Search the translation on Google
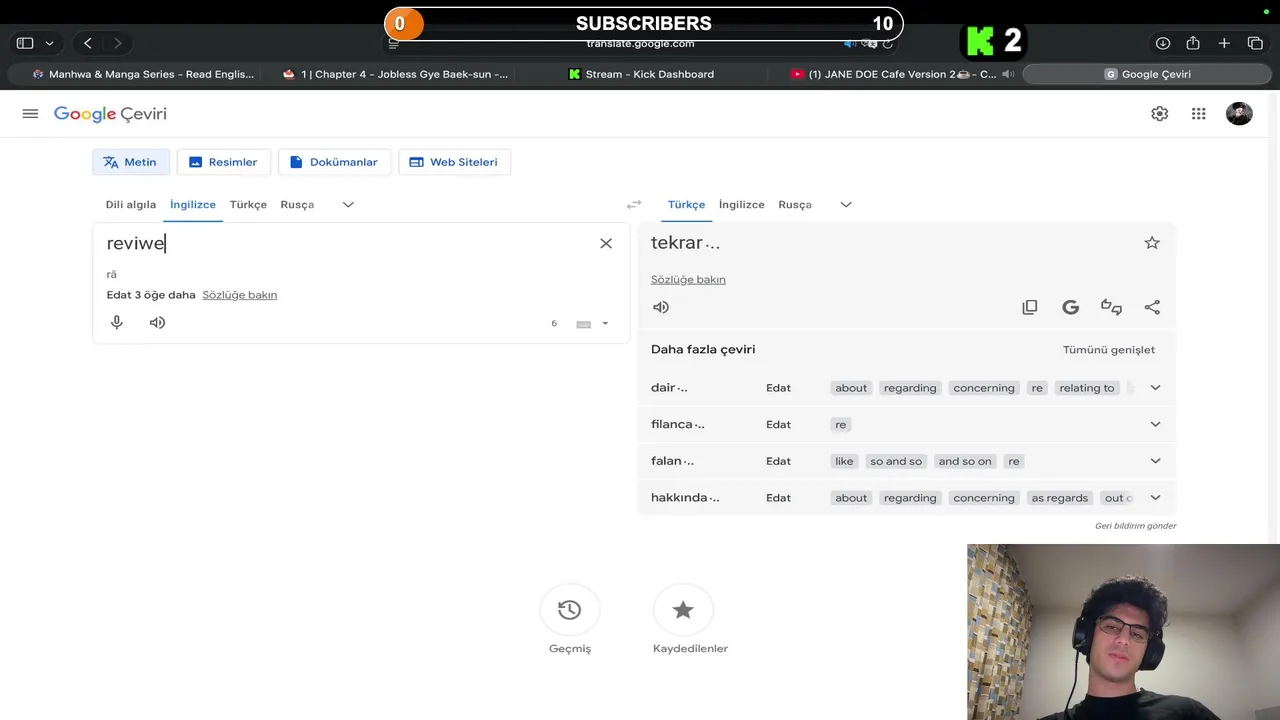The image size is (1280, 720). pos(1071,307)
